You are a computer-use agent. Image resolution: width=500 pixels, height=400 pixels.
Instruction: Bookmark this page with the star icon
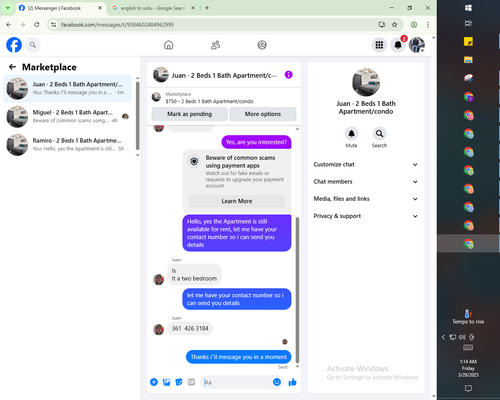coord(395,25)
